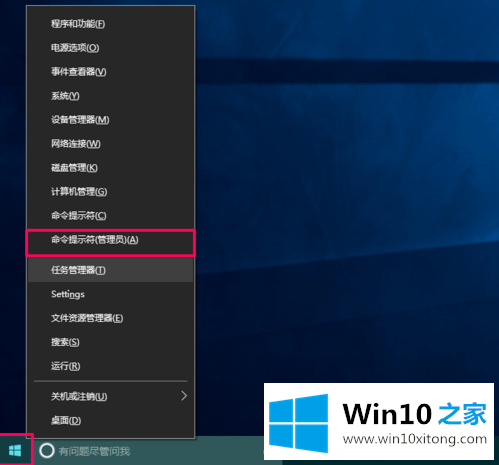Click the Cortana circle icon
The width and height of the screenshot is (499, 465).
47,451
